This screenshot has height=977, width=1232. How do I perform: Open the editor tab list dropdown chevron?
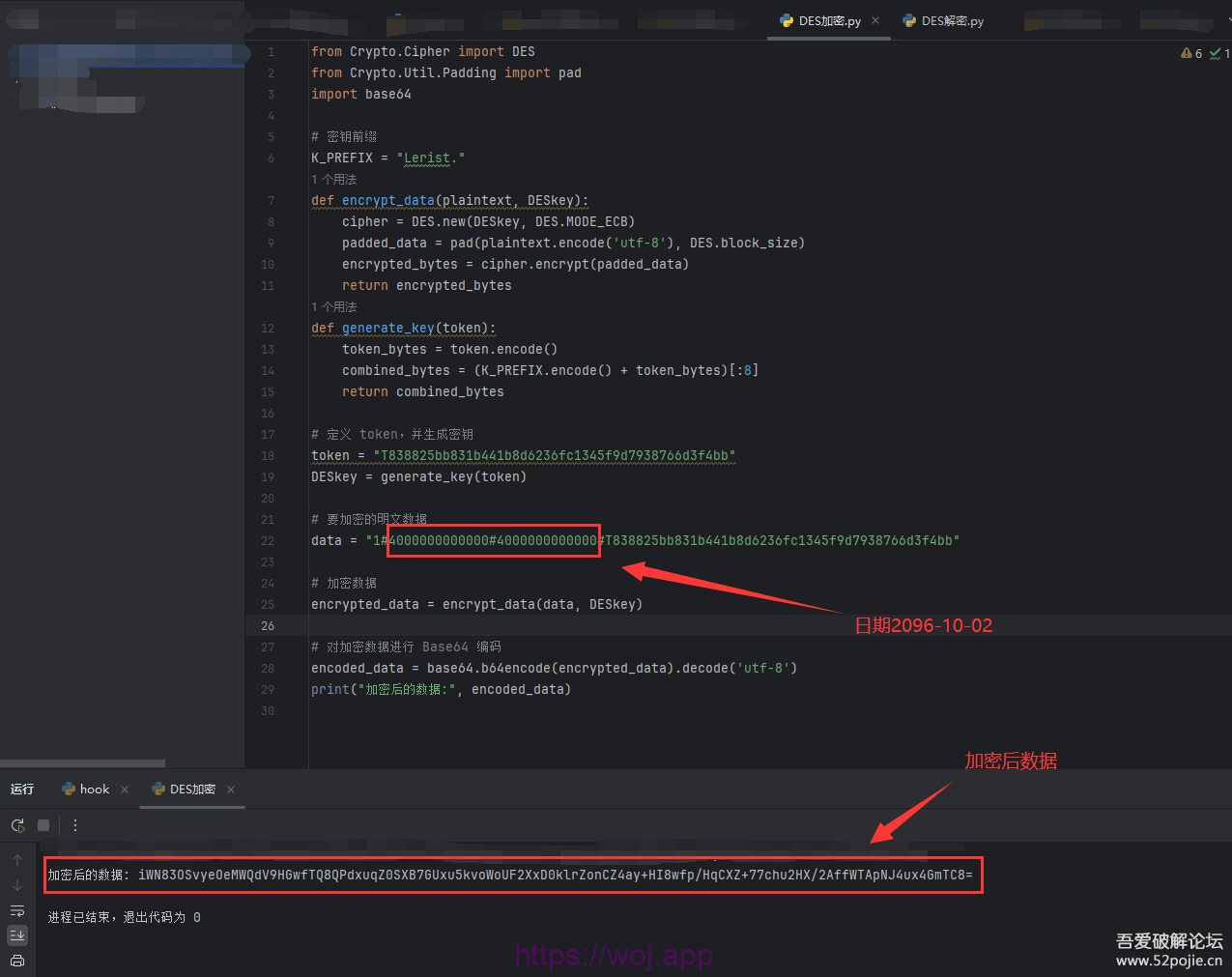point(1227,21)
